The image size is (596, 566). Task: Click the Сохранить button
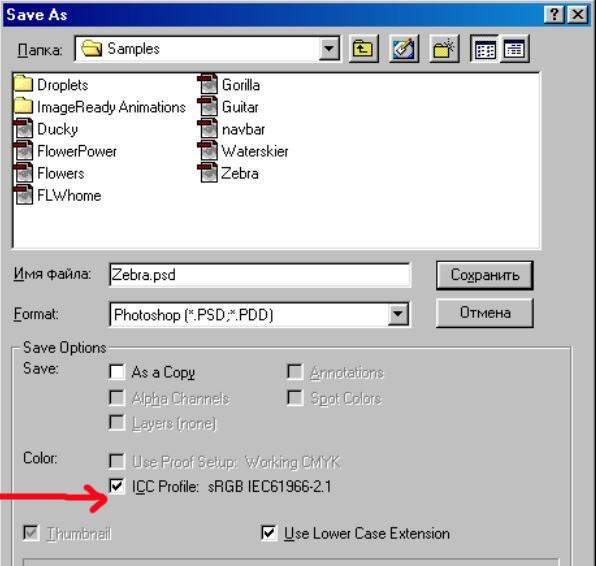tap(485, 275)
